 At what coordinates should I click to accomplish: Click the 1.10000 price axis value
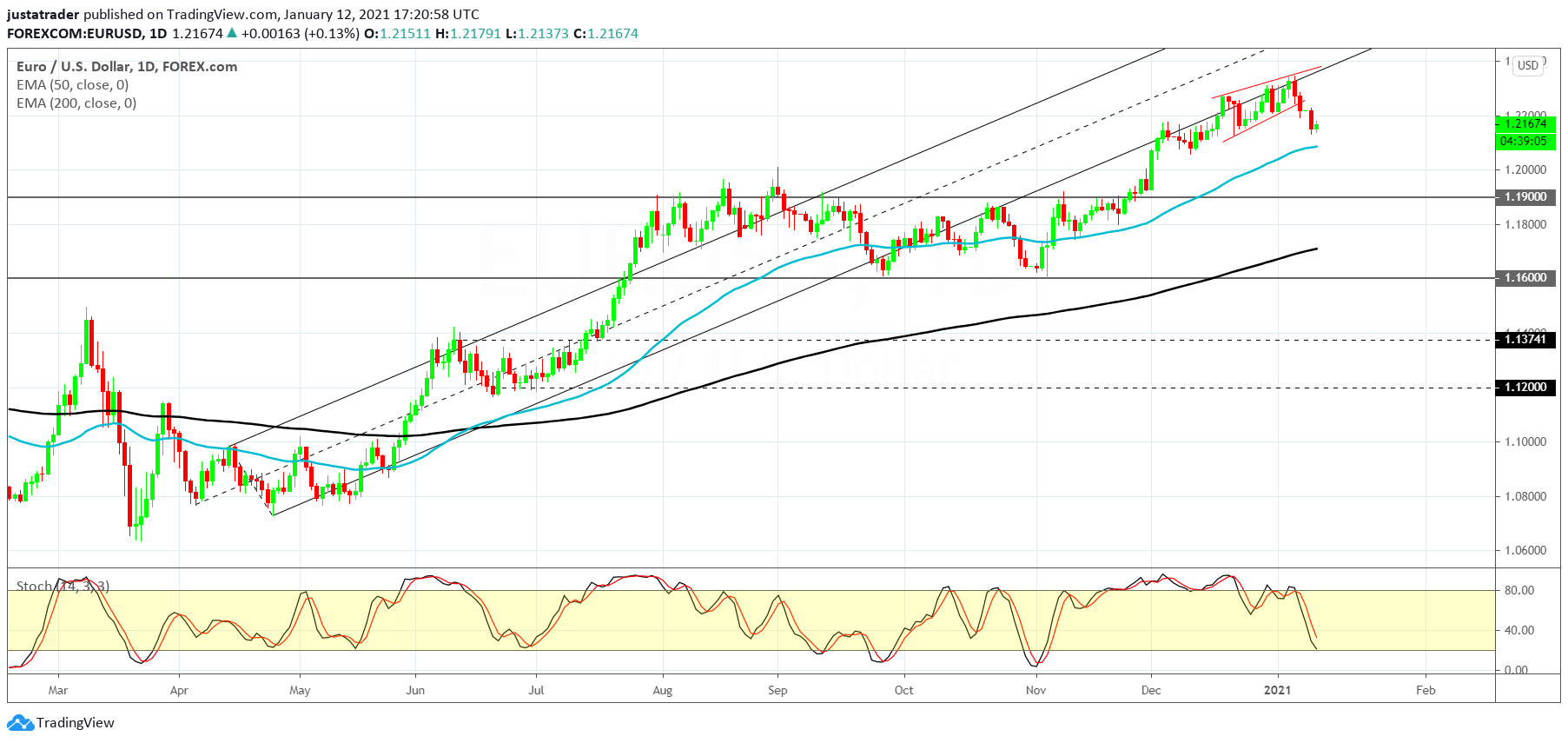(1526, 442)
